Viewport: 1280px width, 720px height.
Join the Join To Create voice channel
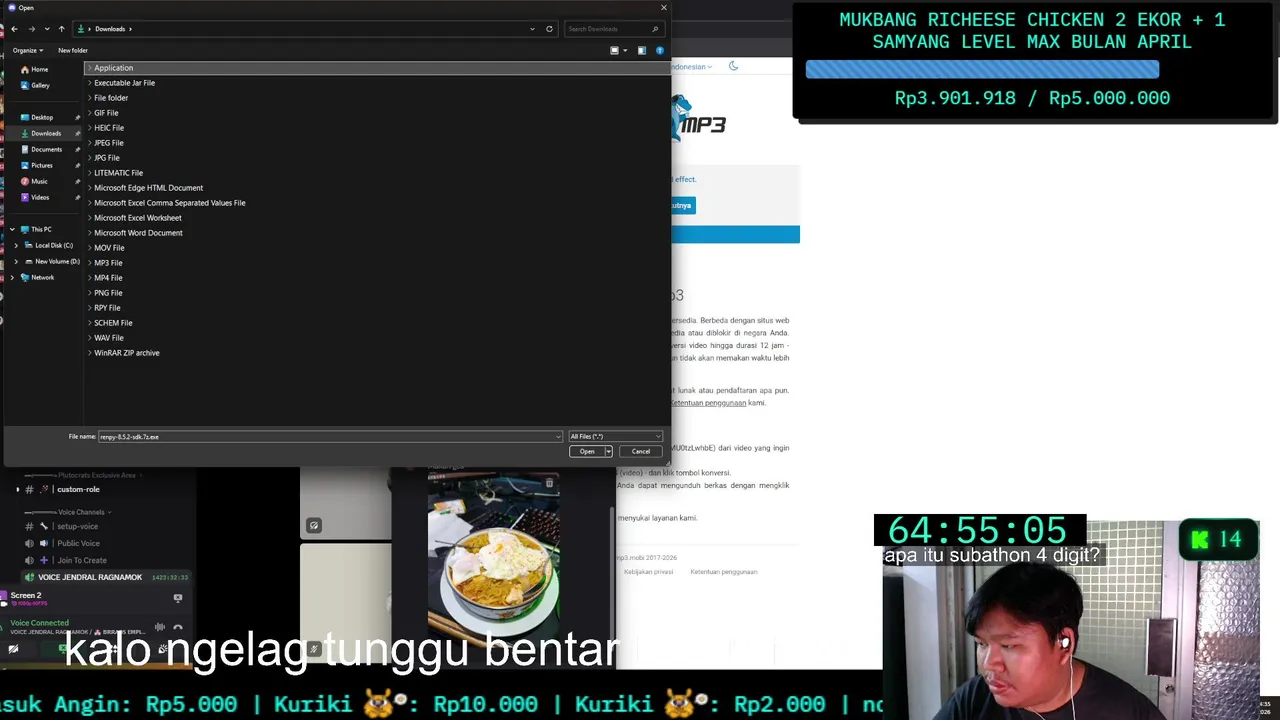point(82,560)
